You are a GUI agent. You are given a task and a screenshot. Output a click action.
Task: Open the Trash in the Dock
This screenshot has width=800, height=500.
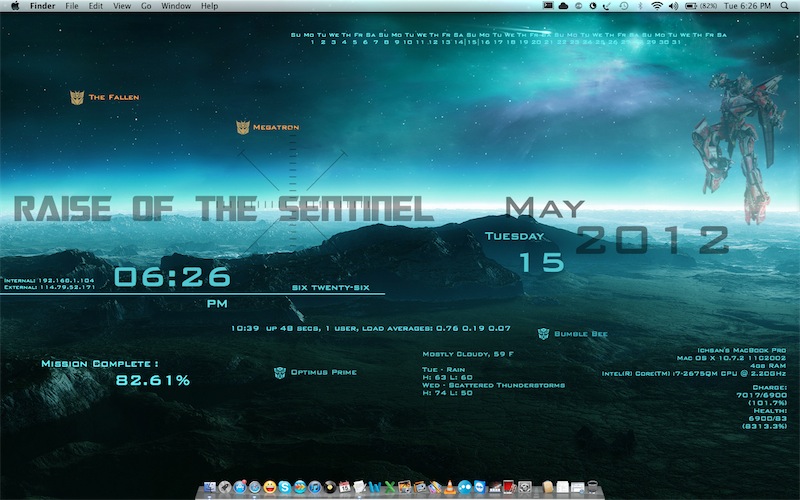[592, 487]
